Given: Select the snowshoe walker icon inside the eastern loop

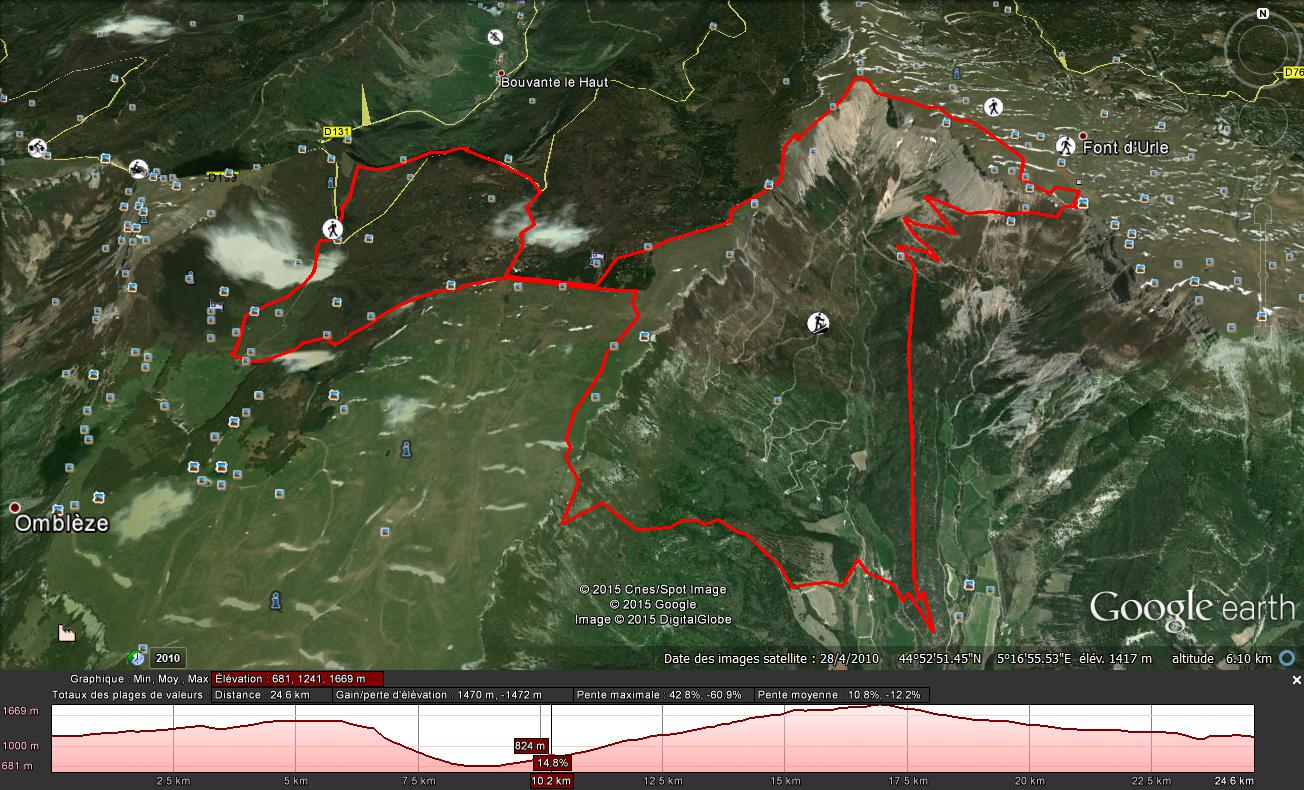Looking at the screenshot, I should (x=819, y=323).
